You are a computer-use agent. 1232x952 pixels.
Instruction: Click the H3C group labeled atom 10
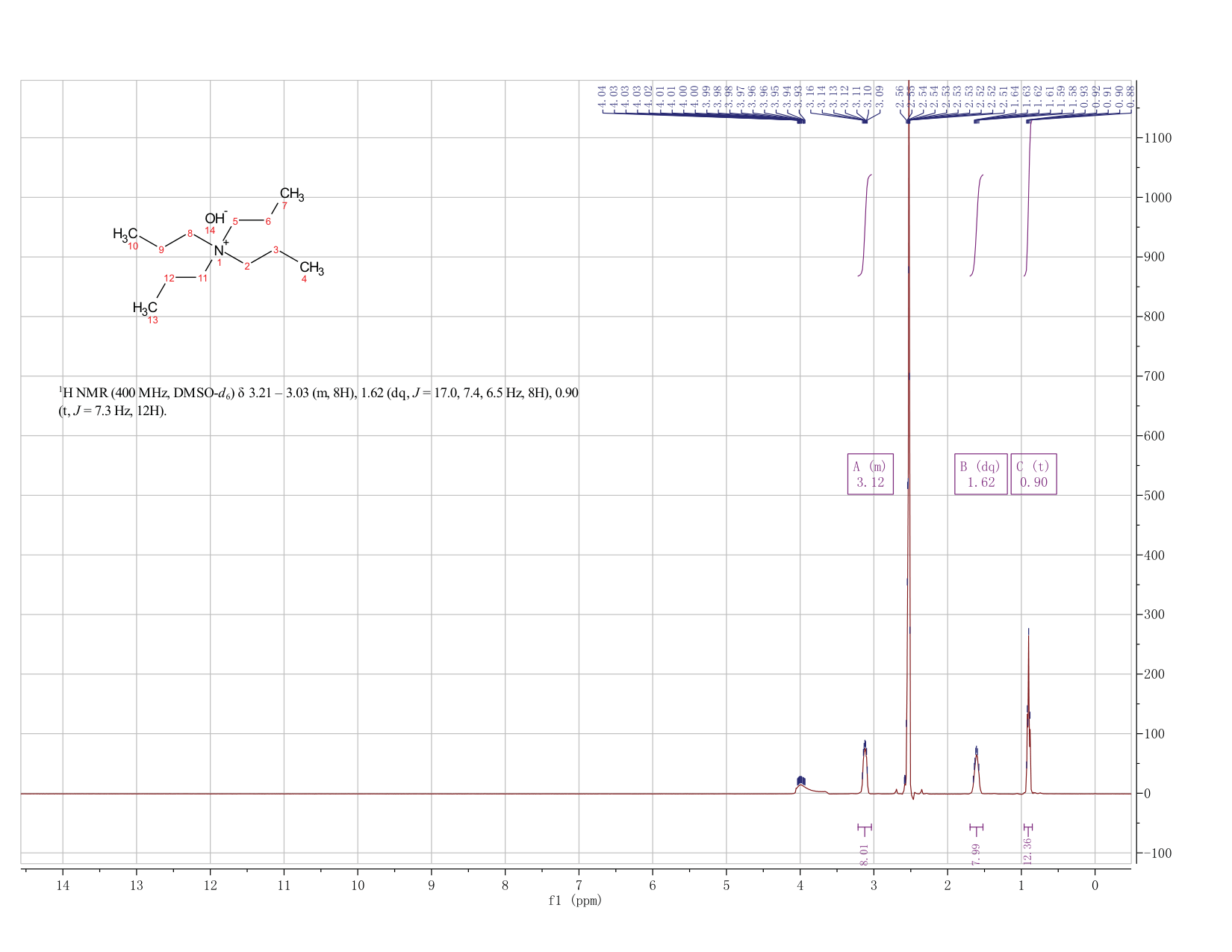click(125, 234)
